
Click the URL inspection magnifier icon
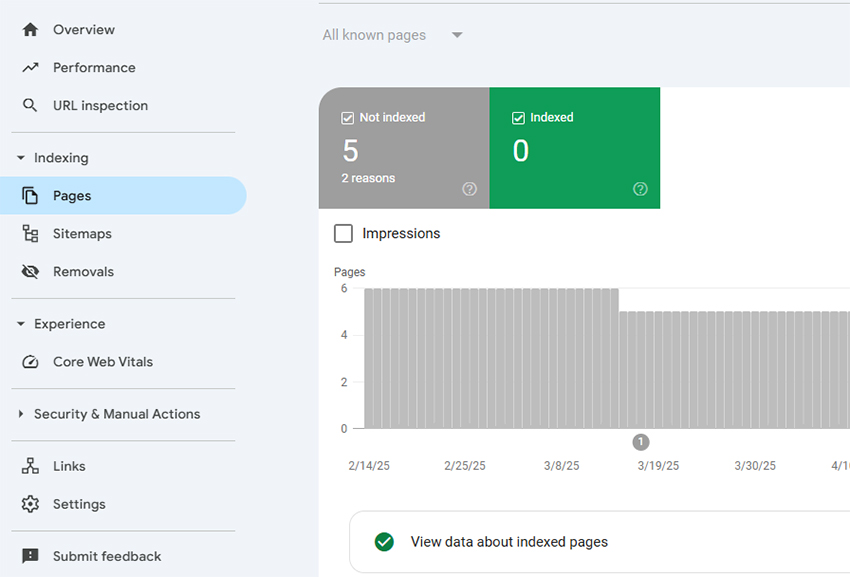click(x=30, y=106)
